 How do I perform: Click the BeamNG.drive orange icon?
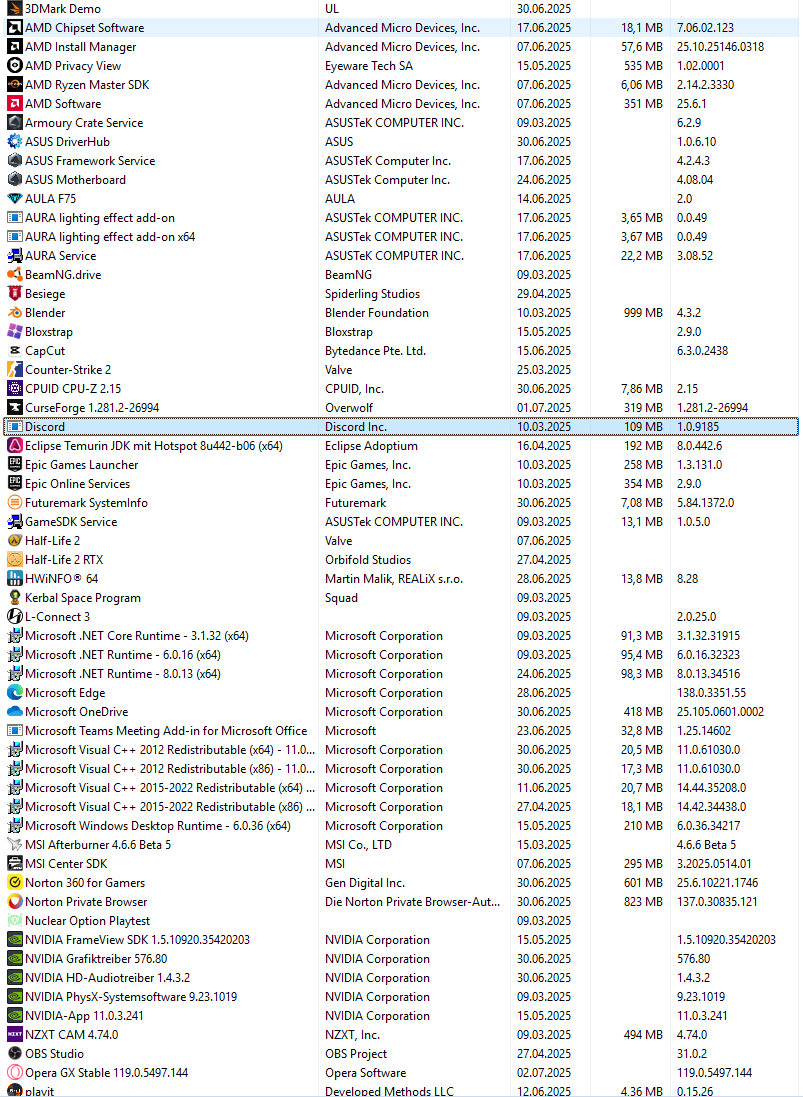pyautogui.click(x=15, y=275)
